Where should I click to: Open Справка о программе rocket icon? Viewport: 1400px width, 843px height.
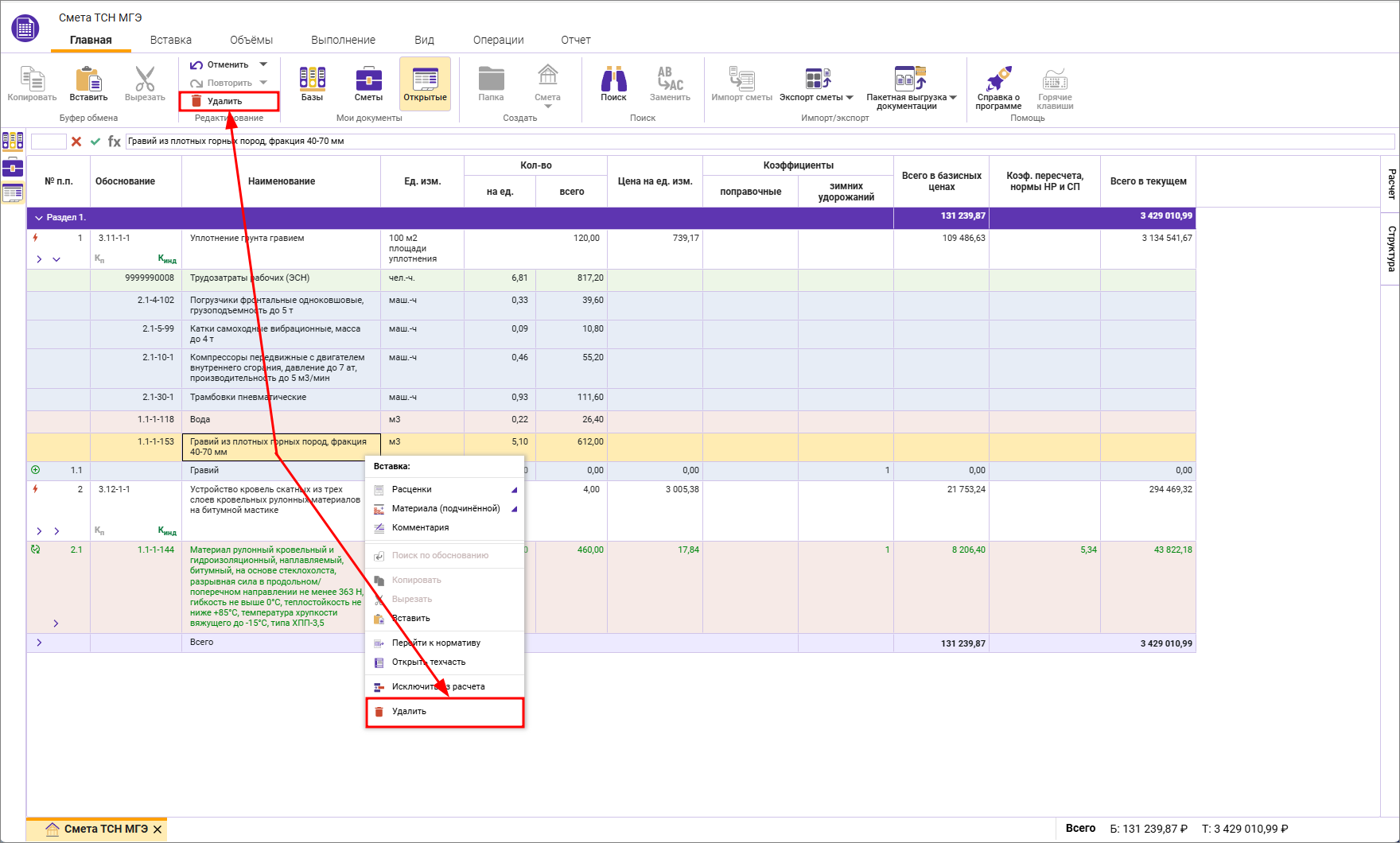pyautogui.click(x=998, y=85)
